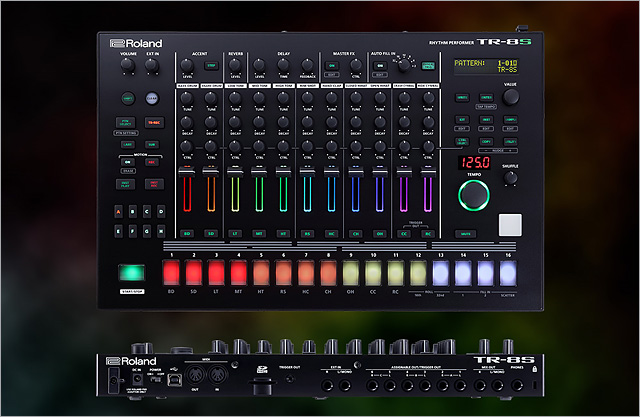
Task: Click the SHUFFLE knob
Action: pyautogui.click(x=511, y=178)
